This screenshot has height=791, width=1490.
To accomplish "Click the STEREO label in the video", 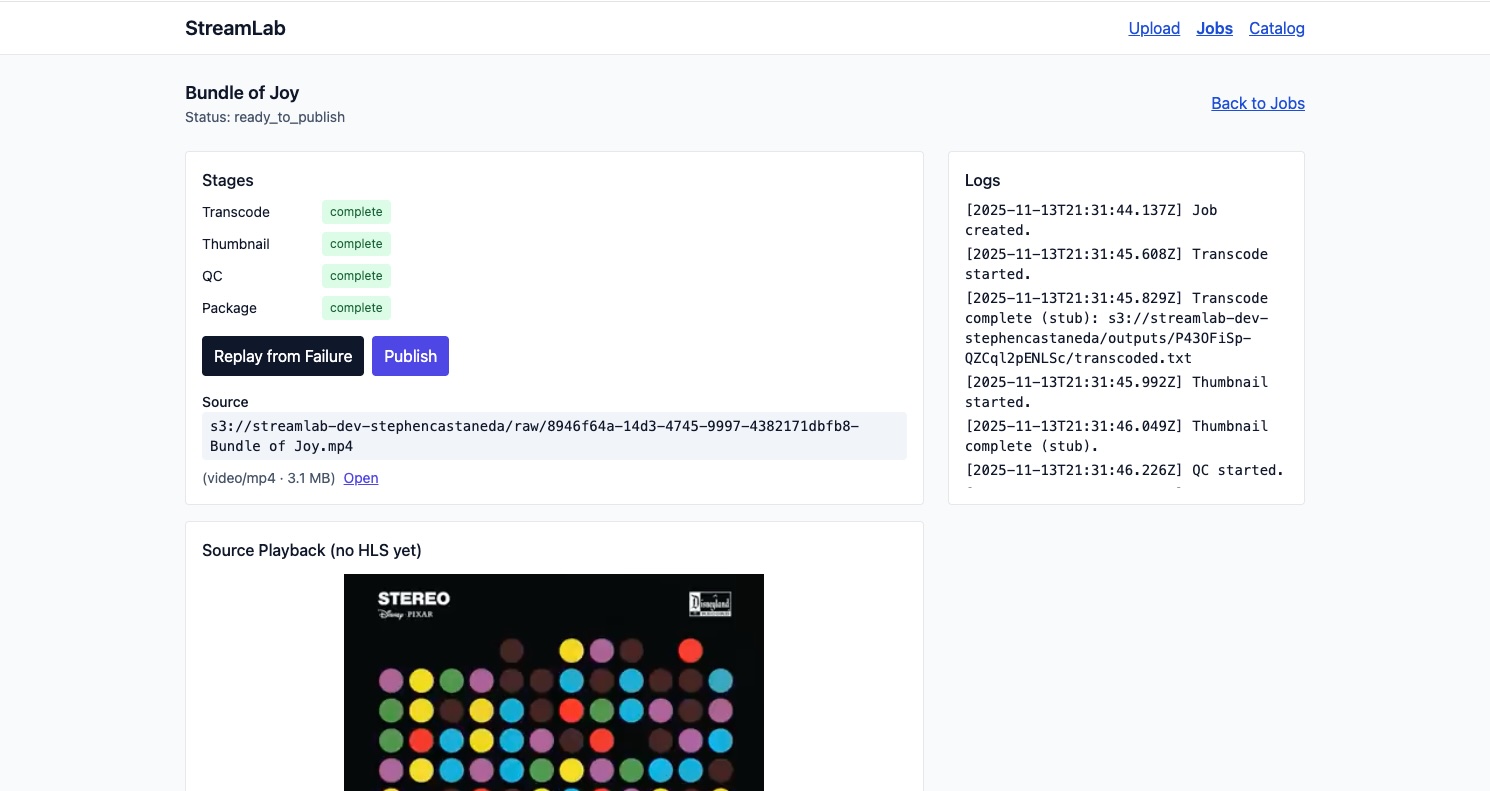I will coord(413,599).
